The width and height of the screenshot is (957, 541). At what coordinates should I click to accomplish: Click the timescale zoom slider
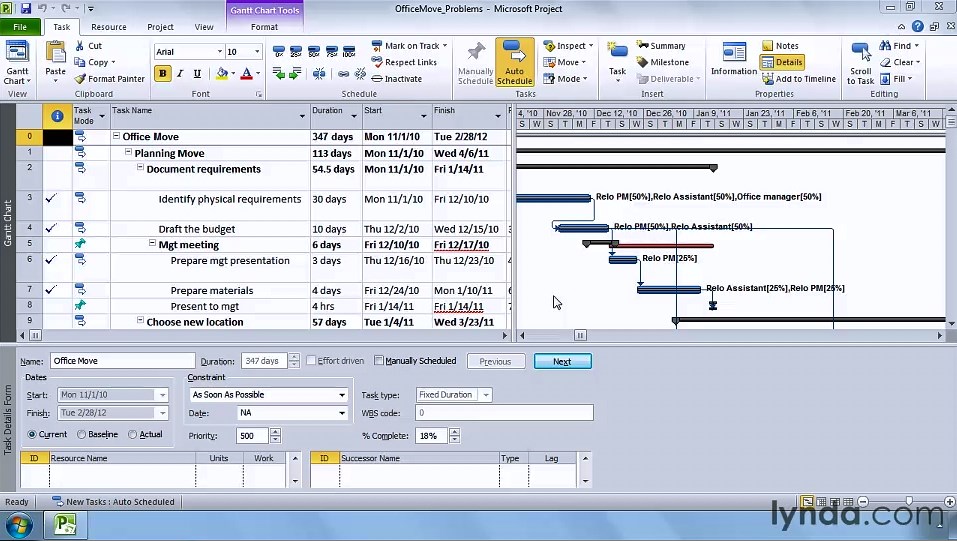coord(909,501)
